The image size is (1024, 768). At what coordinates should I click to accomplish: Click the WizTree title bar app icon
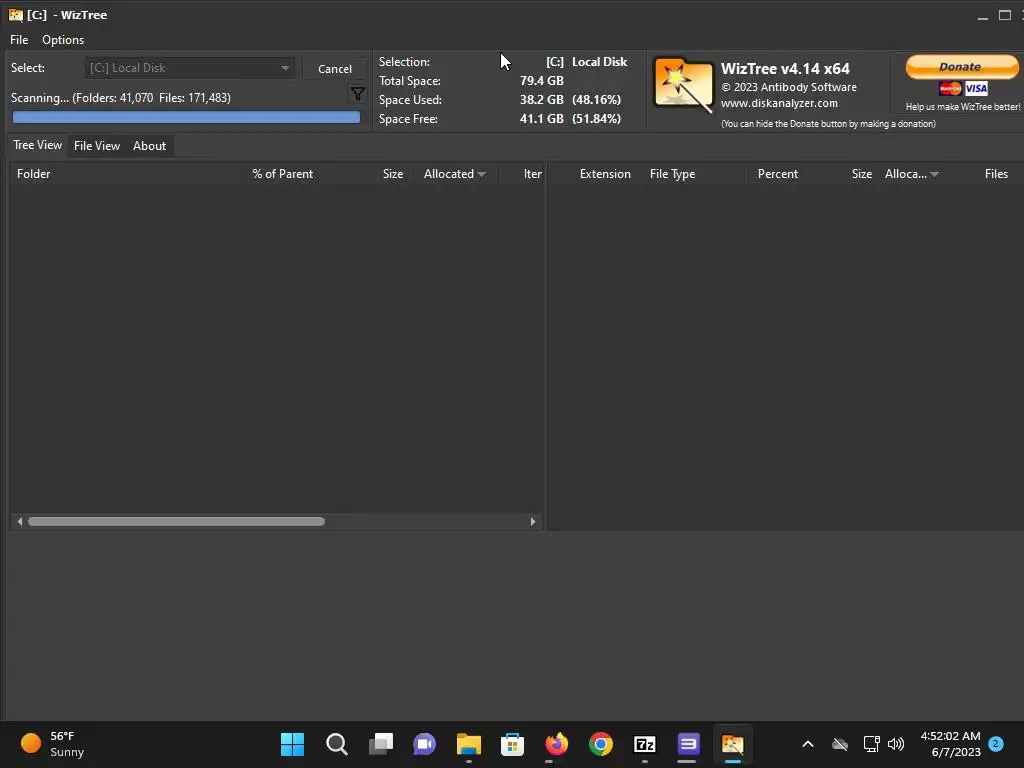click(16, 14)
